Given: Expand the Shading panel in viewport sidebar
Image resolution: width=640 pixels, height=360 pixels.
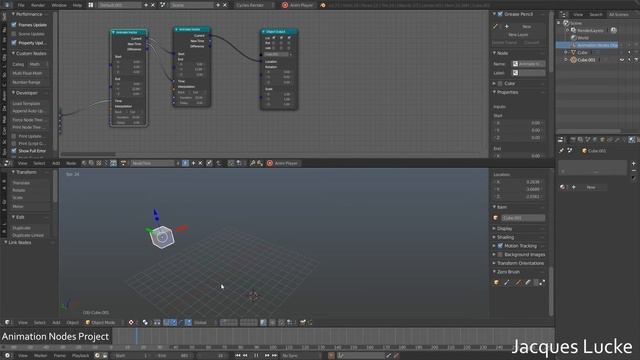Looking at the screenshot, I should [x=494, y=237].
